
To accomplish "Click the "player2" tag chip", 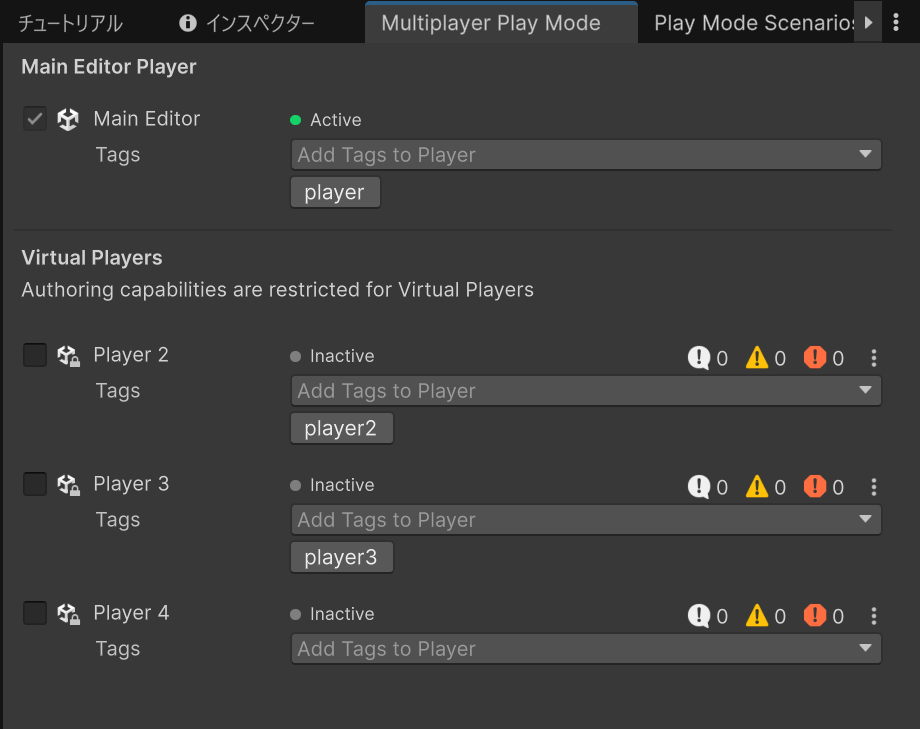I will (x=341, y=428).
